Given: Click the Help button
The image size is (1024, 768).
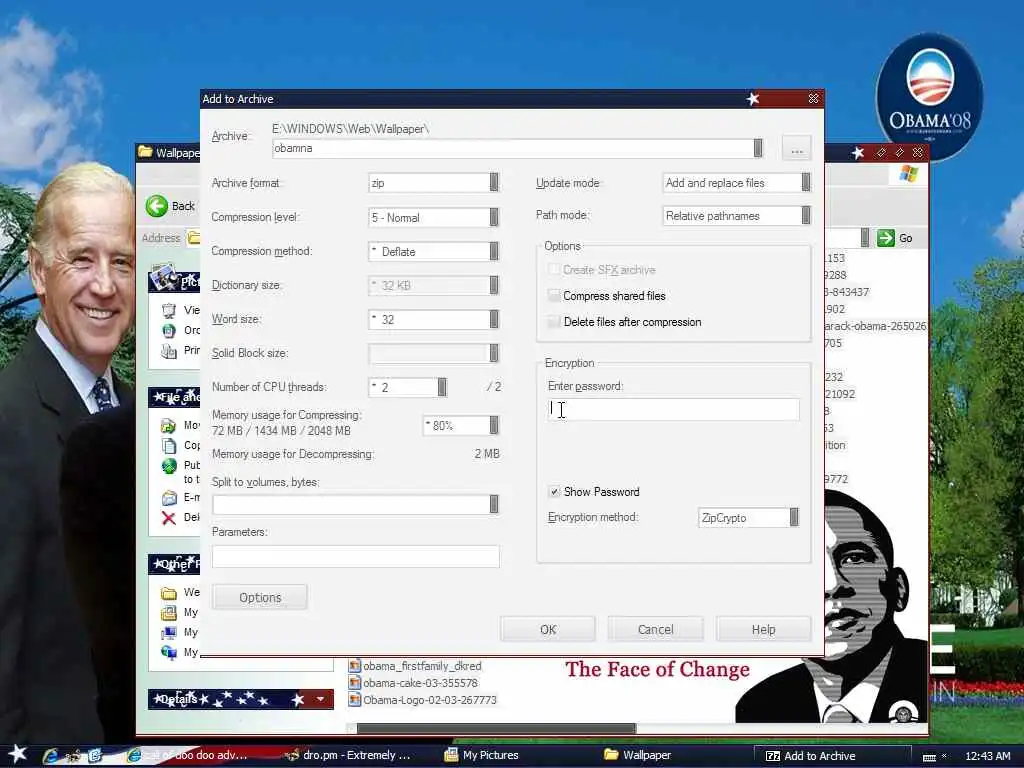Looking at the screenshot, I should click(x=763, y=630).
